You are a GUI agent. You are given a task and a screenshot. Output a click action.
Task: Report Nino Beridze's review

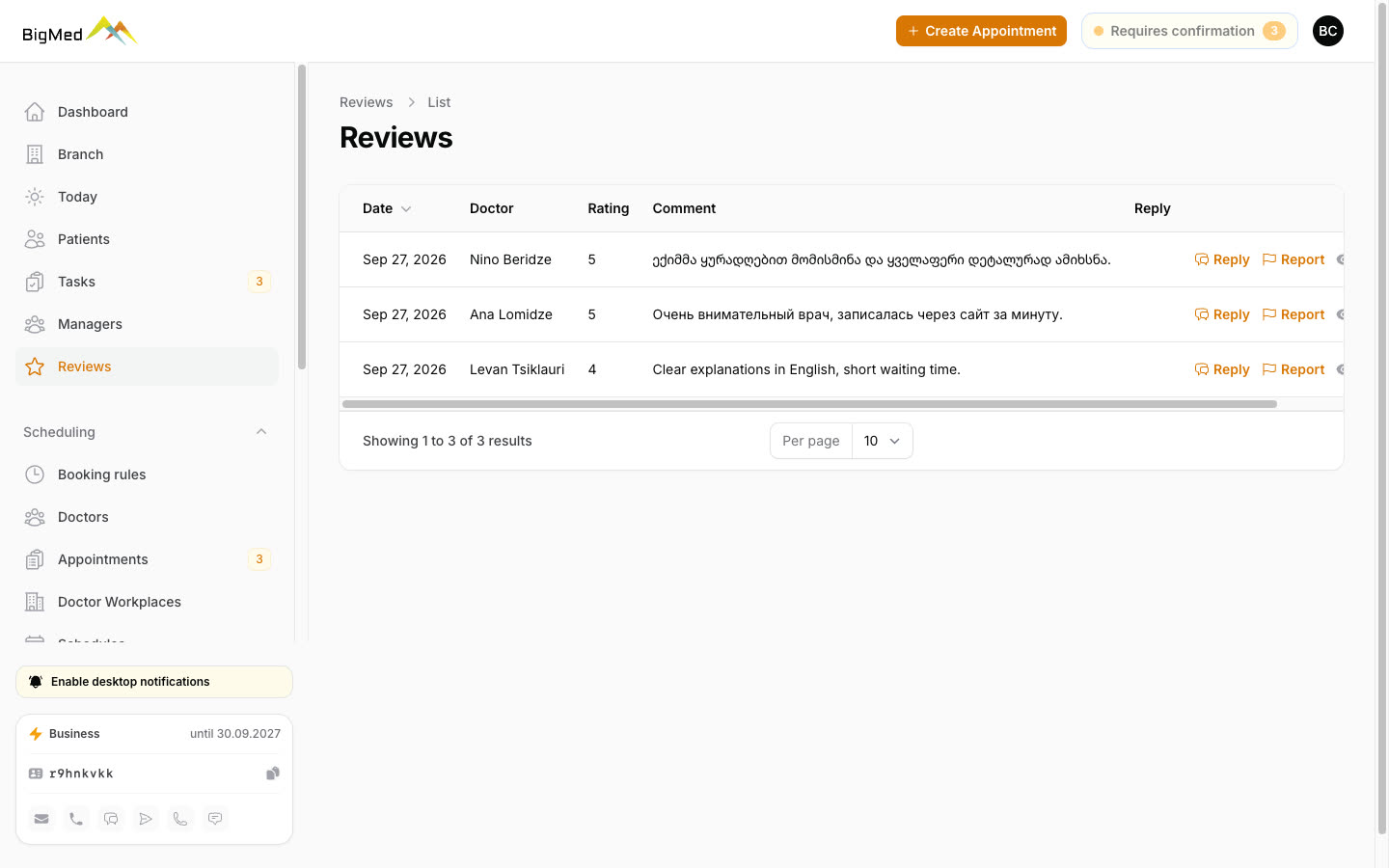pyautogui.click(x=1294, y=259)
